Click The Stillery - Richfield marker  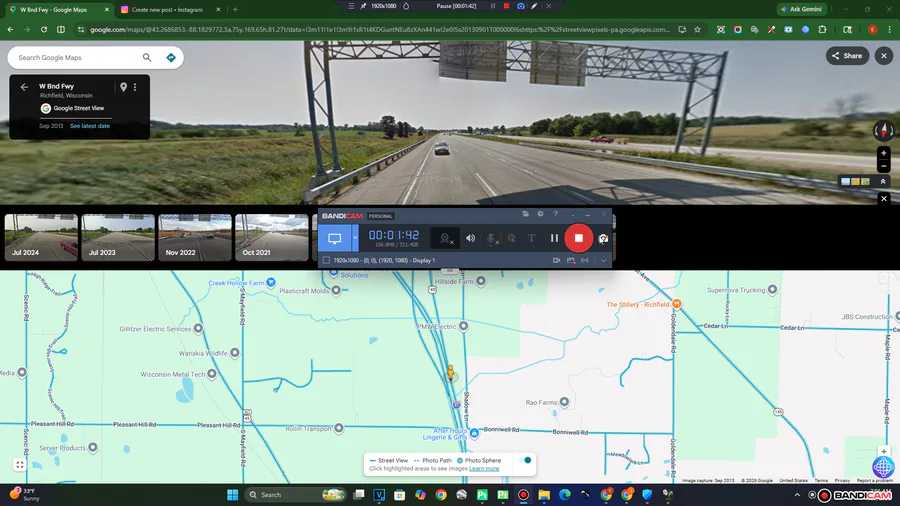tap(677, 303)
